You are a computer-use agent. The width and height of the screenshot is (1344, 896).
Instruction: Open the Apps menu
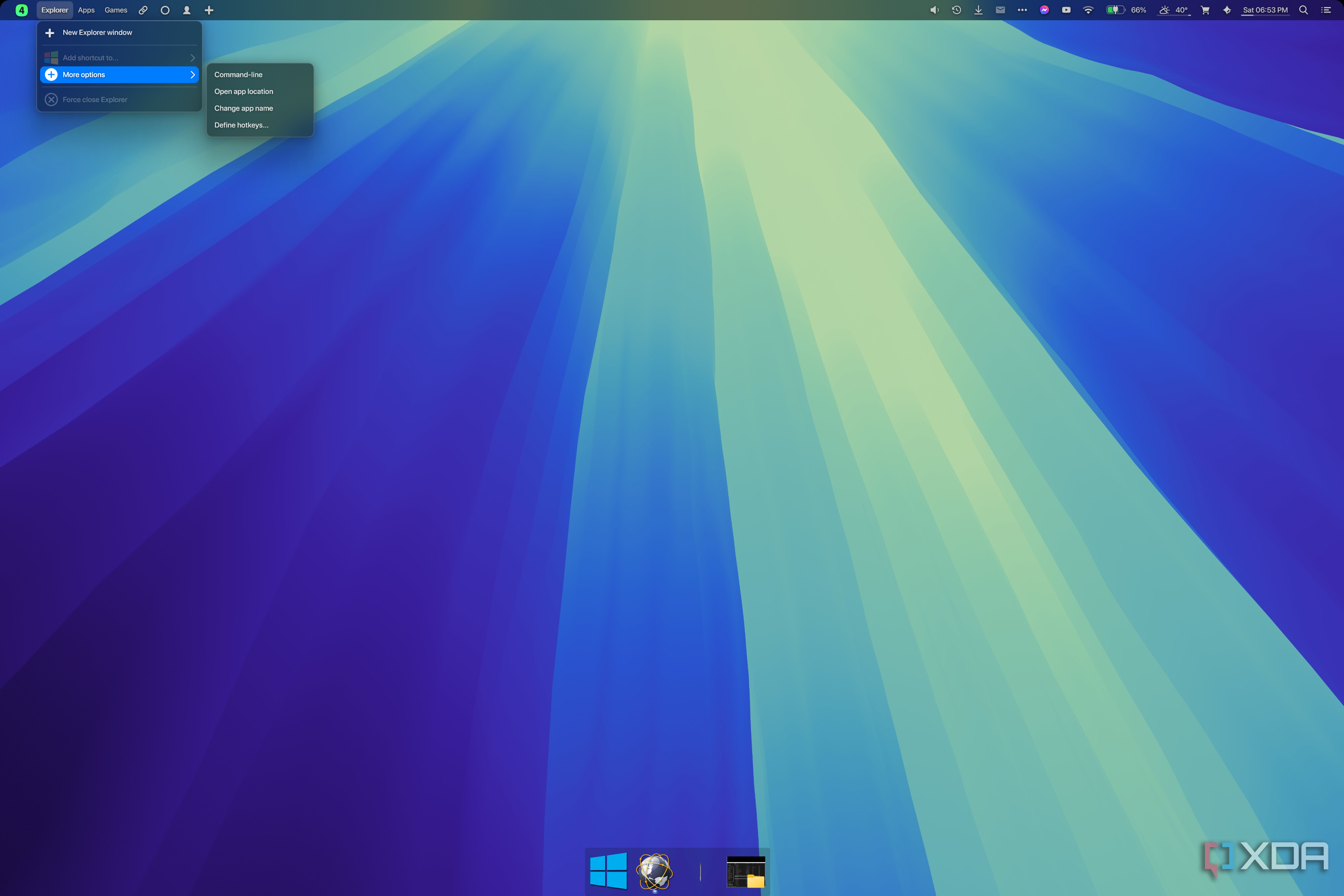click(x=86, y=10)
